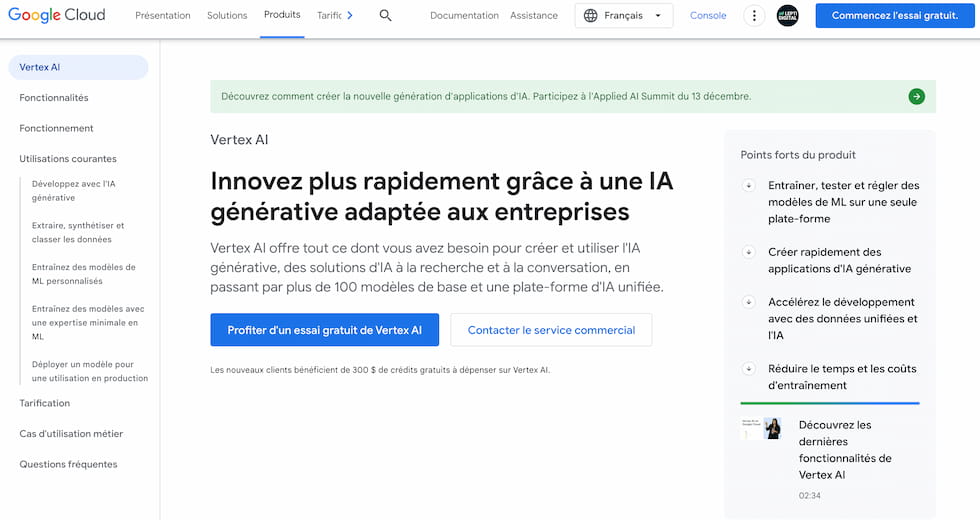This screenshot has width=980, height=520.
Task: Open the Documentation link
Action: (x=464, y=16)
